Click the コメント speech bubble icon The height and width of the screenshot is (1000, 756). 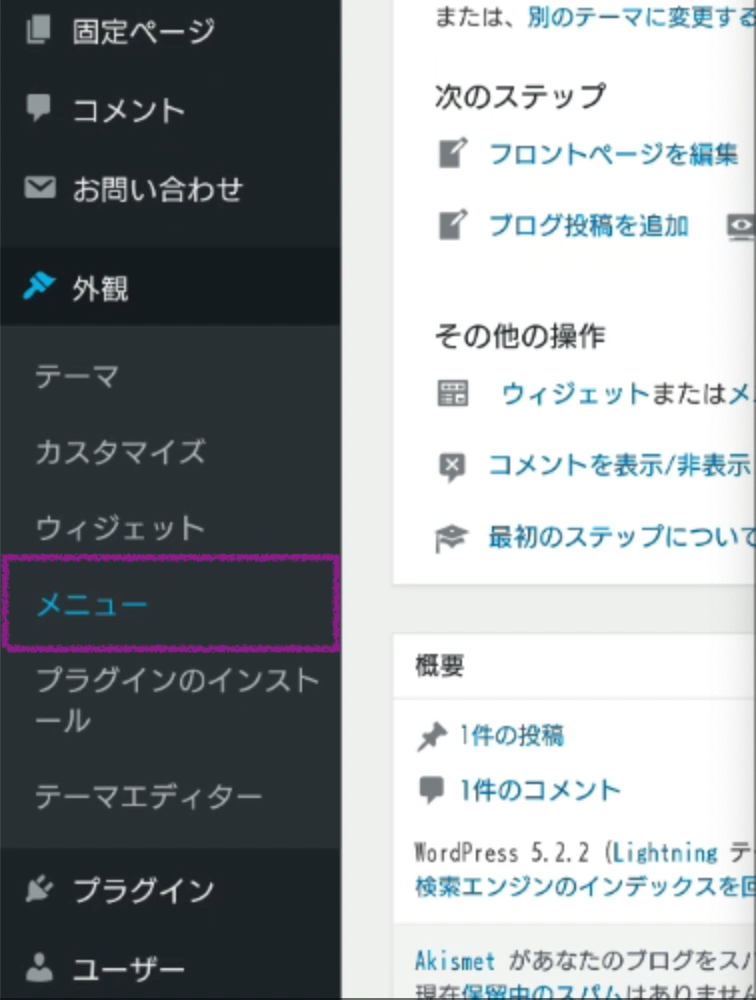(x=39, y=109)
